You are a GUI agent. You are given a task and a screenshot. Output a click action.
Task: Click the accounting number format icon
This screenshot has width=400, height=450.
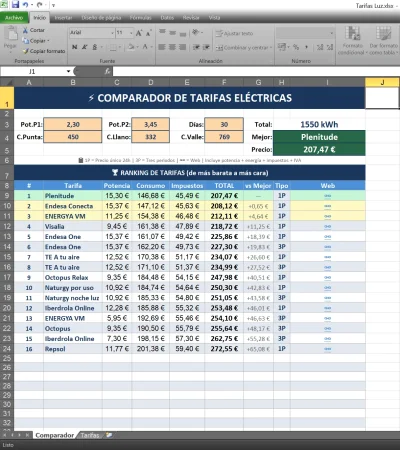(x=283, y=47)
